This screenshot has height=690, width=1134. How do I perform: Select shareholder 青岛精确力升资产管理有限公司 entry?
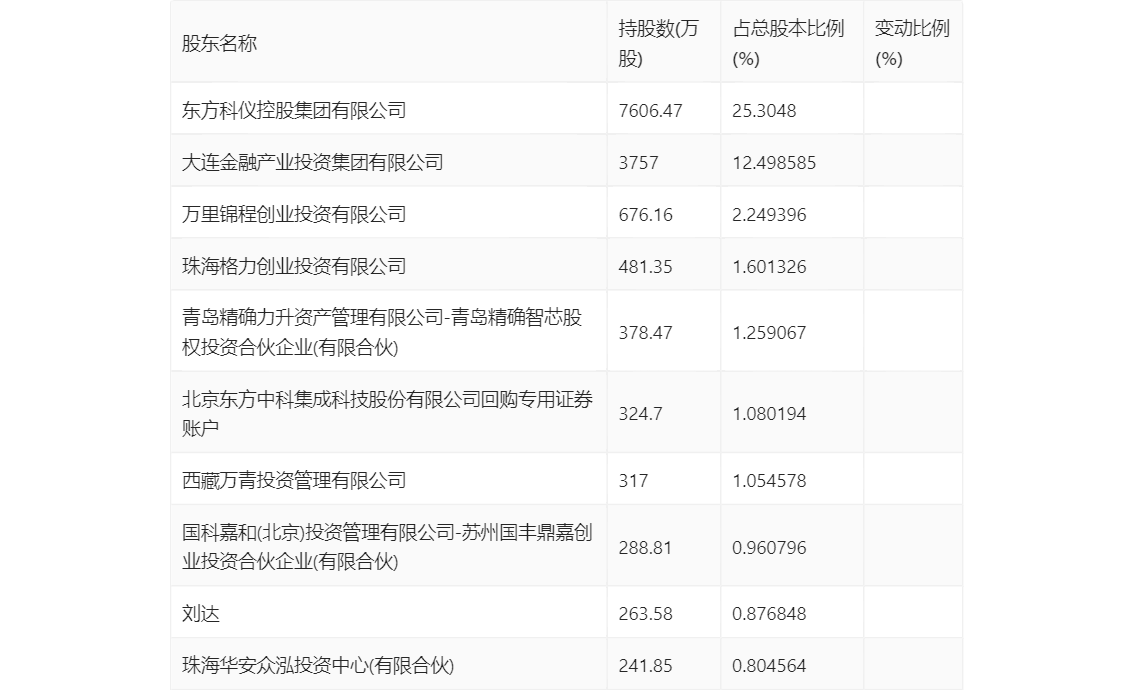pos(382,333)
